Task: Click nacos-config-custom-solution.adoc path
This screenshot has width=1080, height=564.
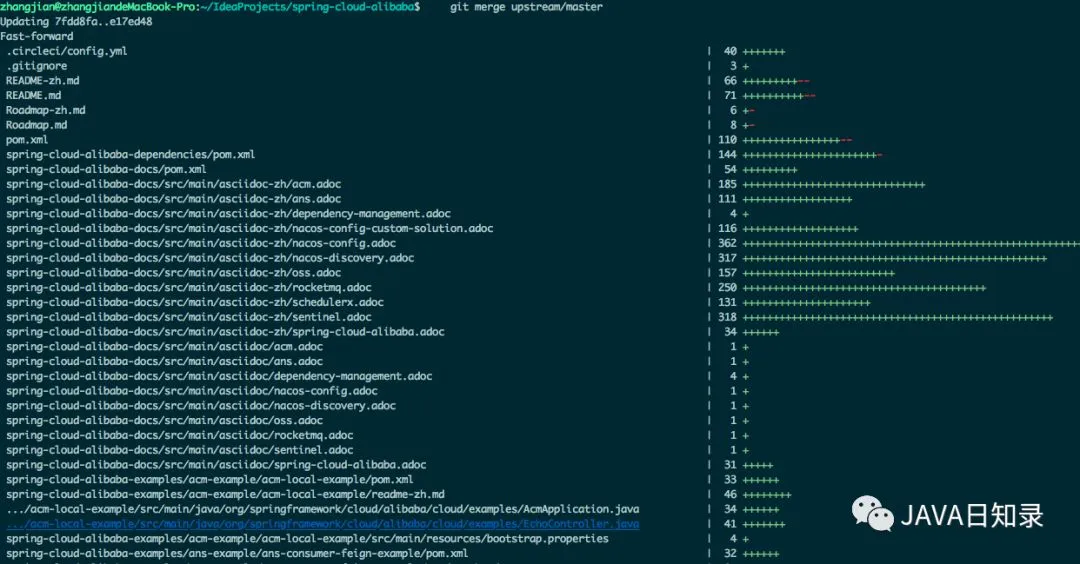Action: click(x=250, y=229)
